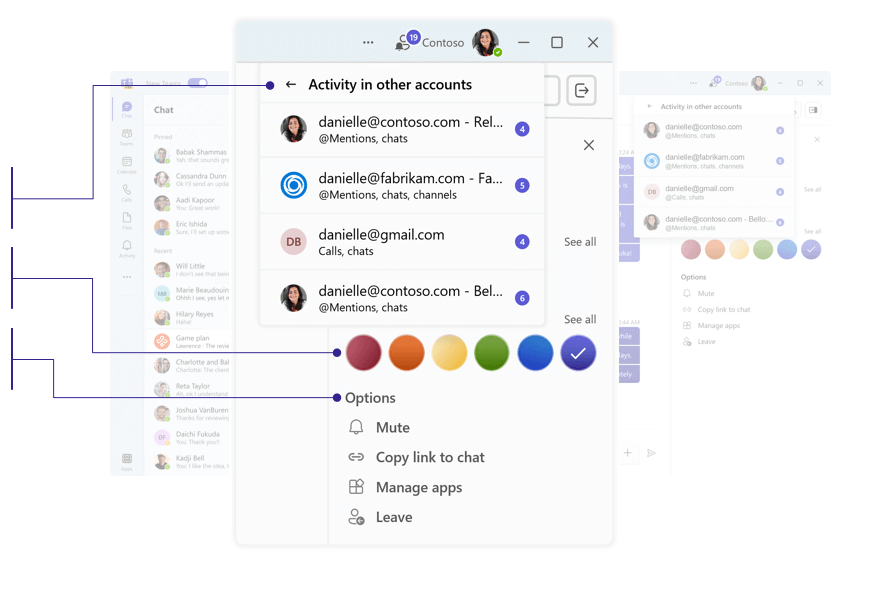Screen dimensions: 896x615
Task: Click Copy link to chat
Action: (429, 458)
